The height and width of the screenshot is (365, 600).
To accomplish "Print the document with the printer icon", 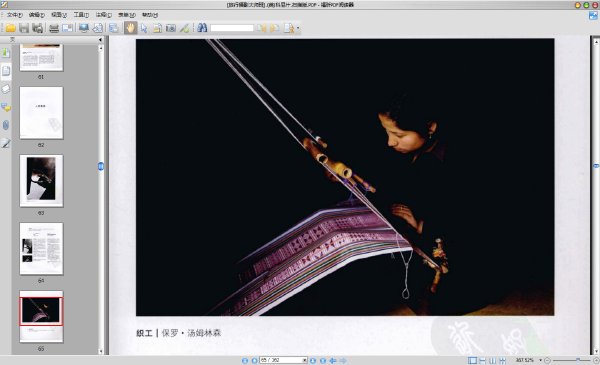I will coord(54,28).
